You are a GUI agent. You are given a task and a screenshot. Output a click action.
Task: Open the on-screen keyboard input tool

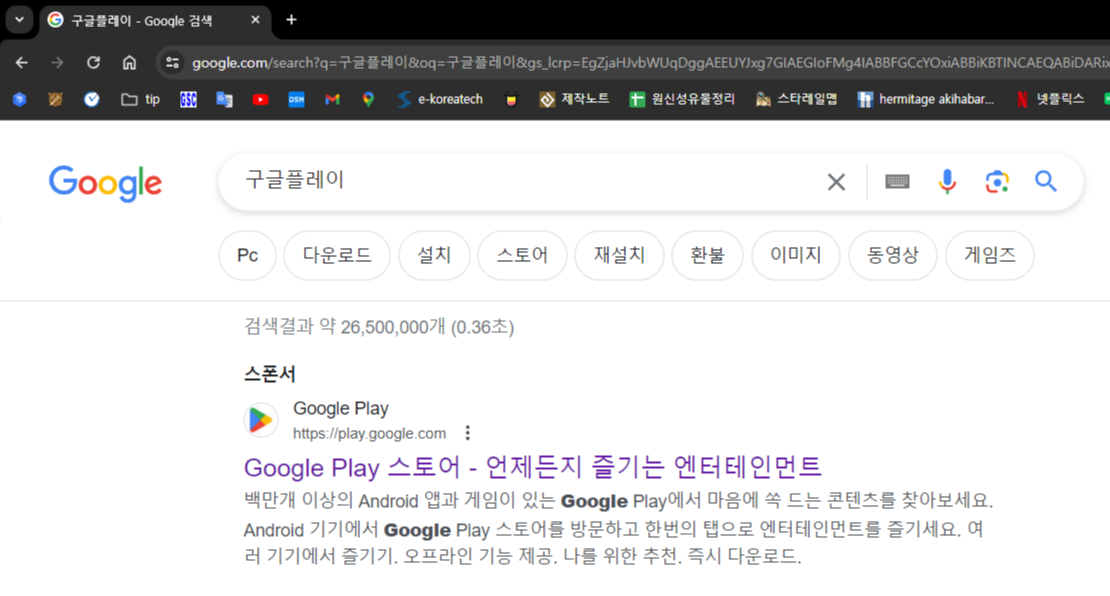pos(897,182)
